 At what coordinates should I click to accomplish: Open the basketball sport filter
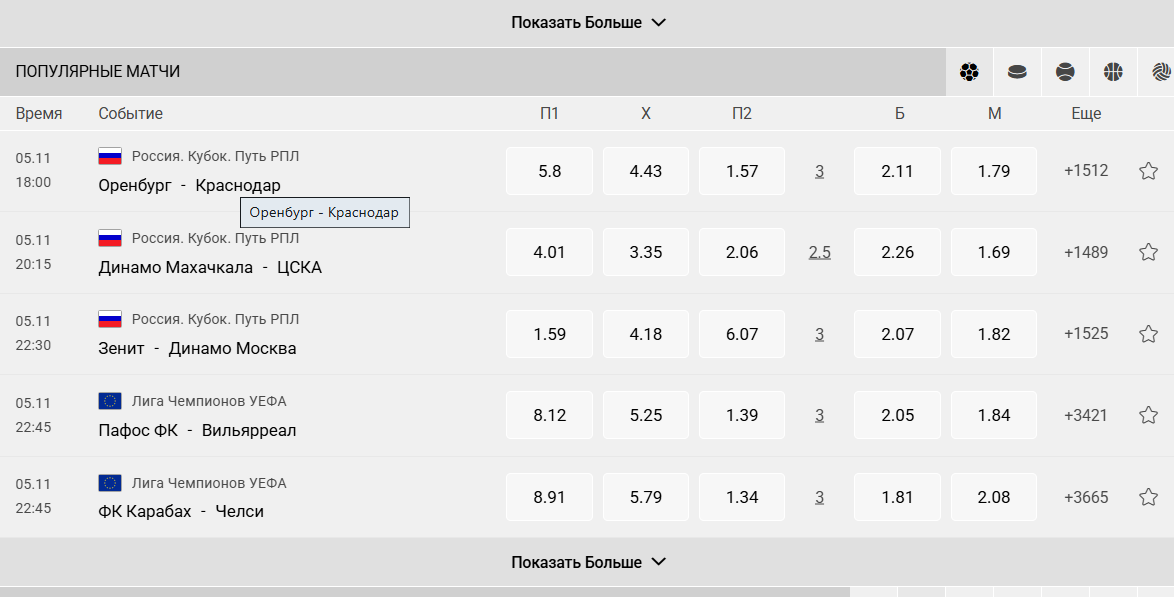pyautogui.click(x=1113, y=72)
